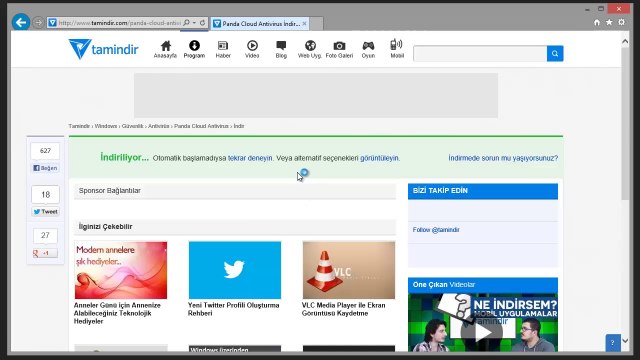The height and width of the screenshot is (360, 640).
Task: Click the site favicon in address bar
Action: (53, 23)
